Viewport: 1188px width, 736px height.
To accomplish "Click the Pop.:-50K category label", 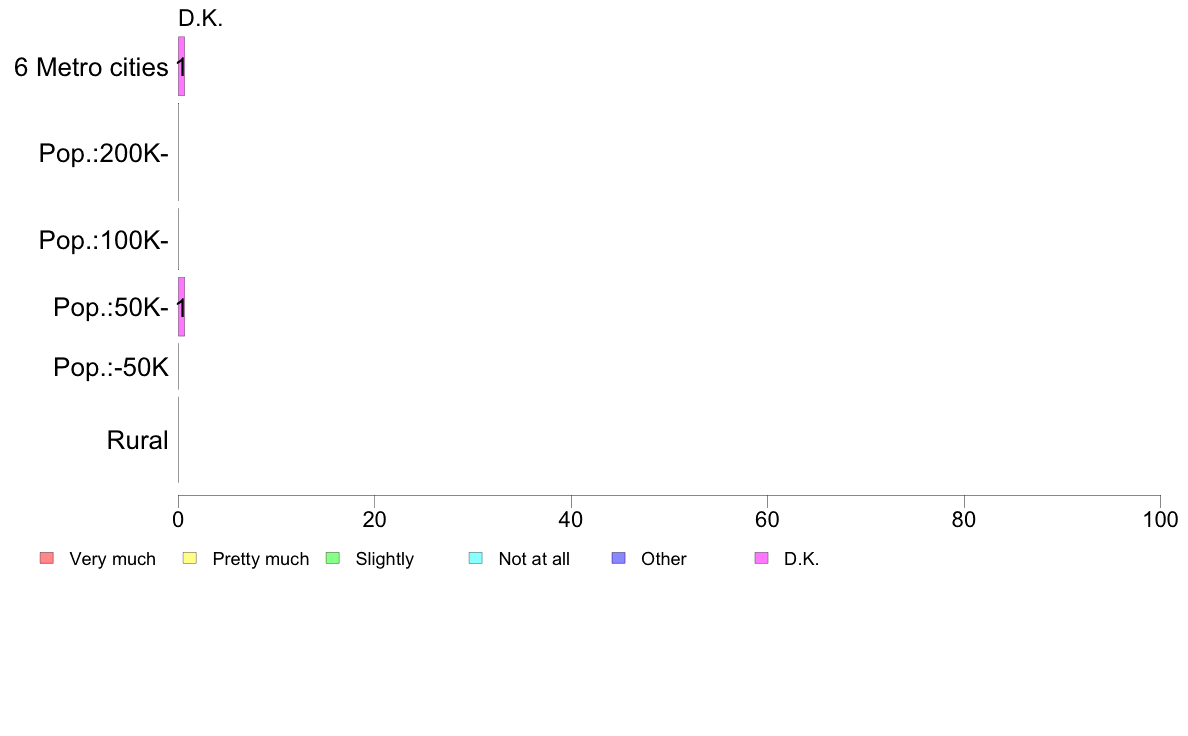I will pyautogui.click(x=111, y=368).
